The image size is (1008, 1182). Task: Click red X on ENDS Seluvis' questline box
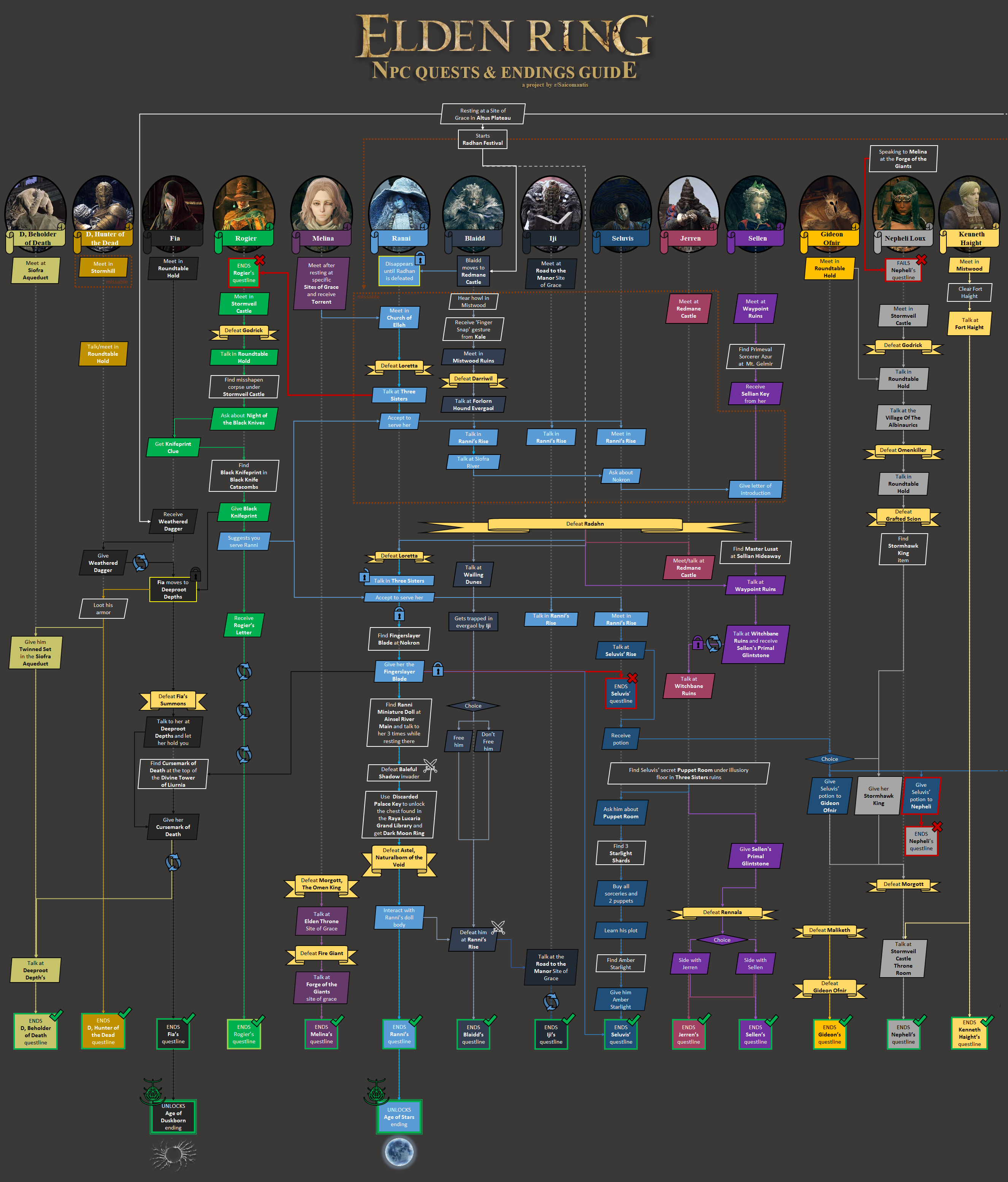(632, 678)
